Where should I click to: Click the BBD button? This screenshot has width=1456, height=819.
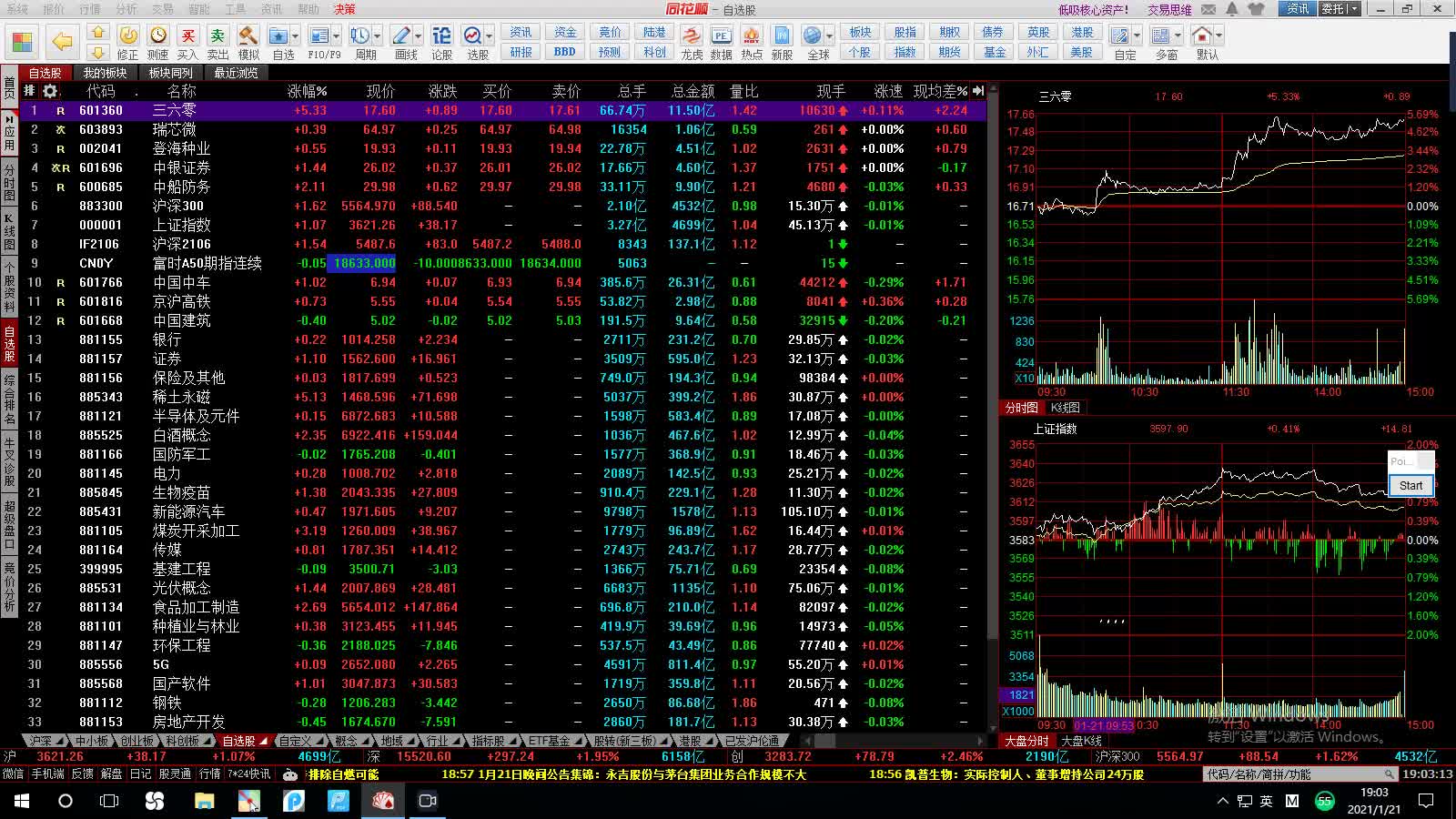(564, 52)
